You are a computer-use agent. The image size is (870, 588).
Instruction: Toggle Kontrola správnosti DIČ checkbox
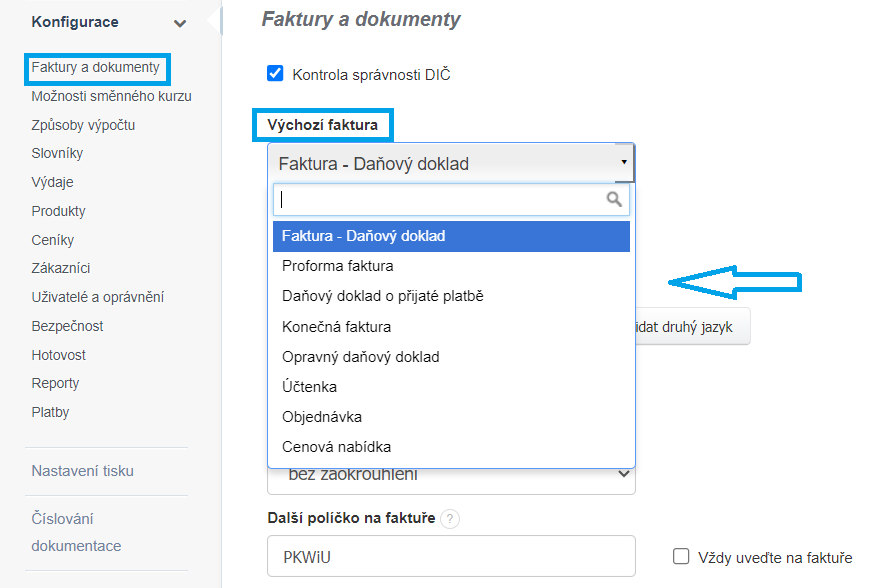(x=276, y=73)
